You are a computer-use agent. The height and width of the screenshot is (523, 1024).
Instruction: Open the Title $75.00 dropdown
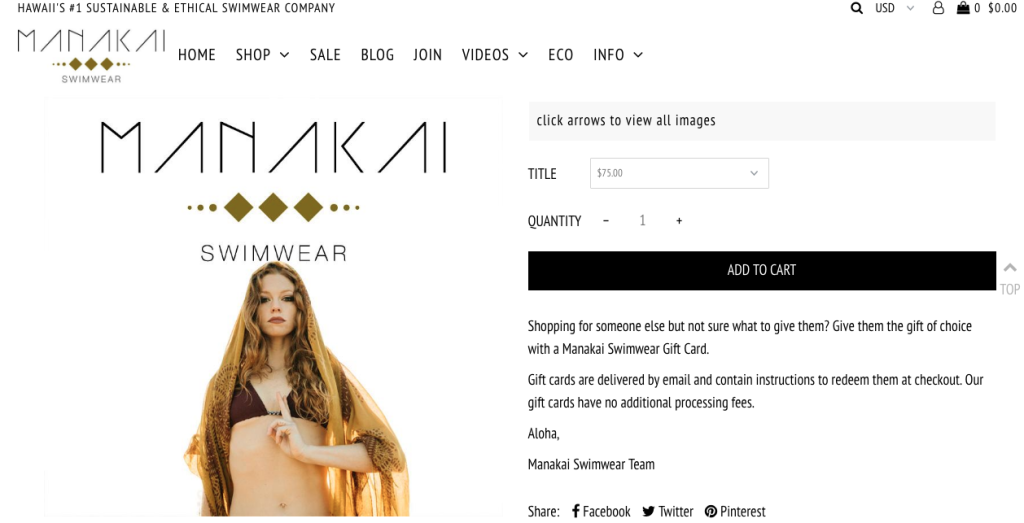click(679, 173)
